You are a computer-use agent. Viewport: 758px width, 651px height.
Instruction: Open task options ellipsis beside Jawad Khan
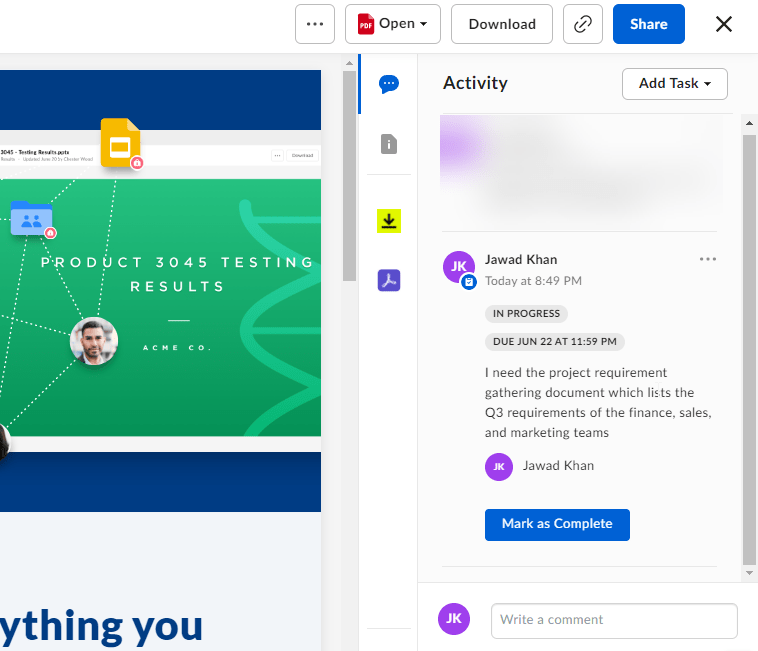click(x=708, y=259)
